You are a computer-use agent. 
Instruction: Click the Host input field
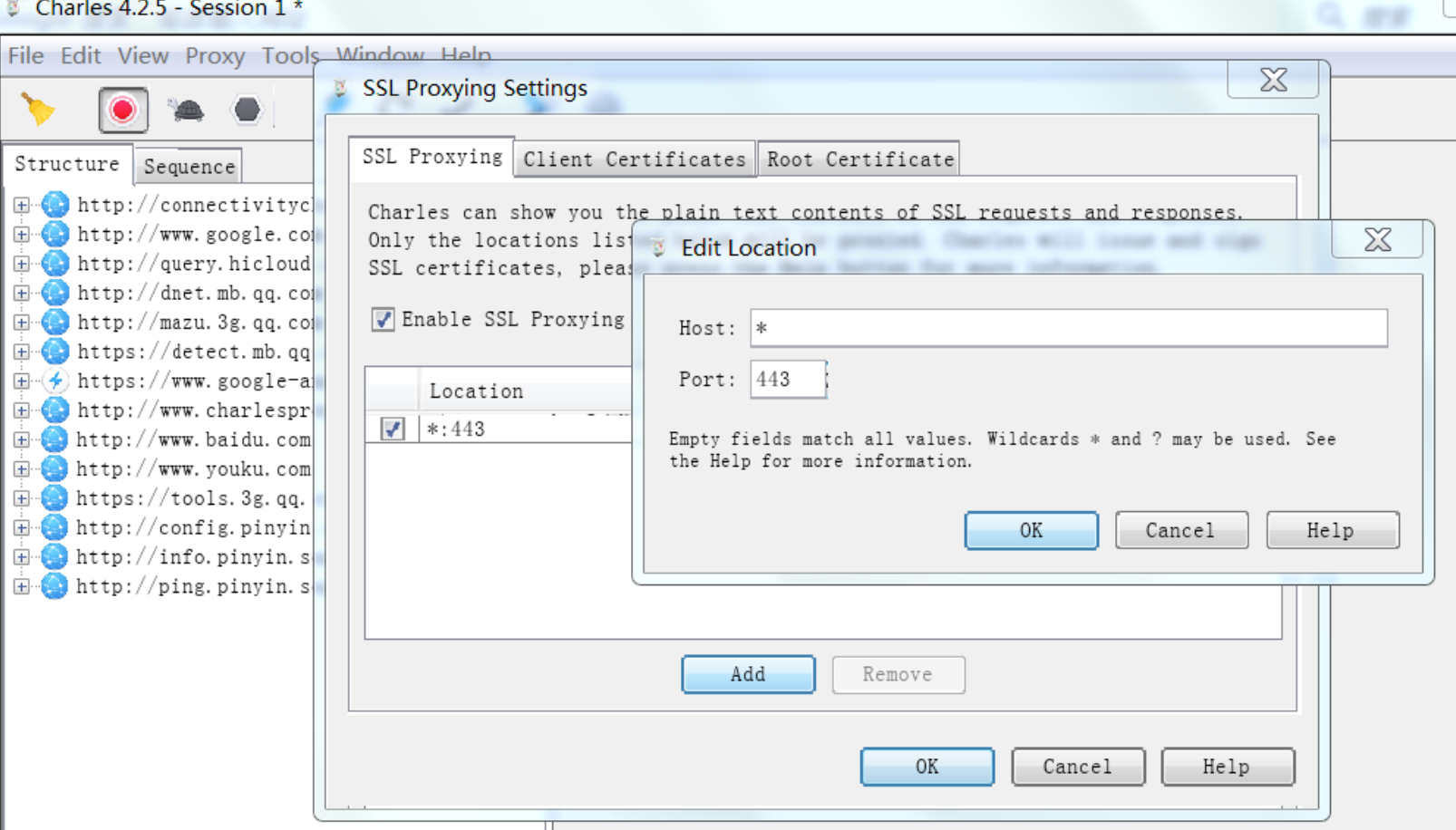tap(1068, 328)
